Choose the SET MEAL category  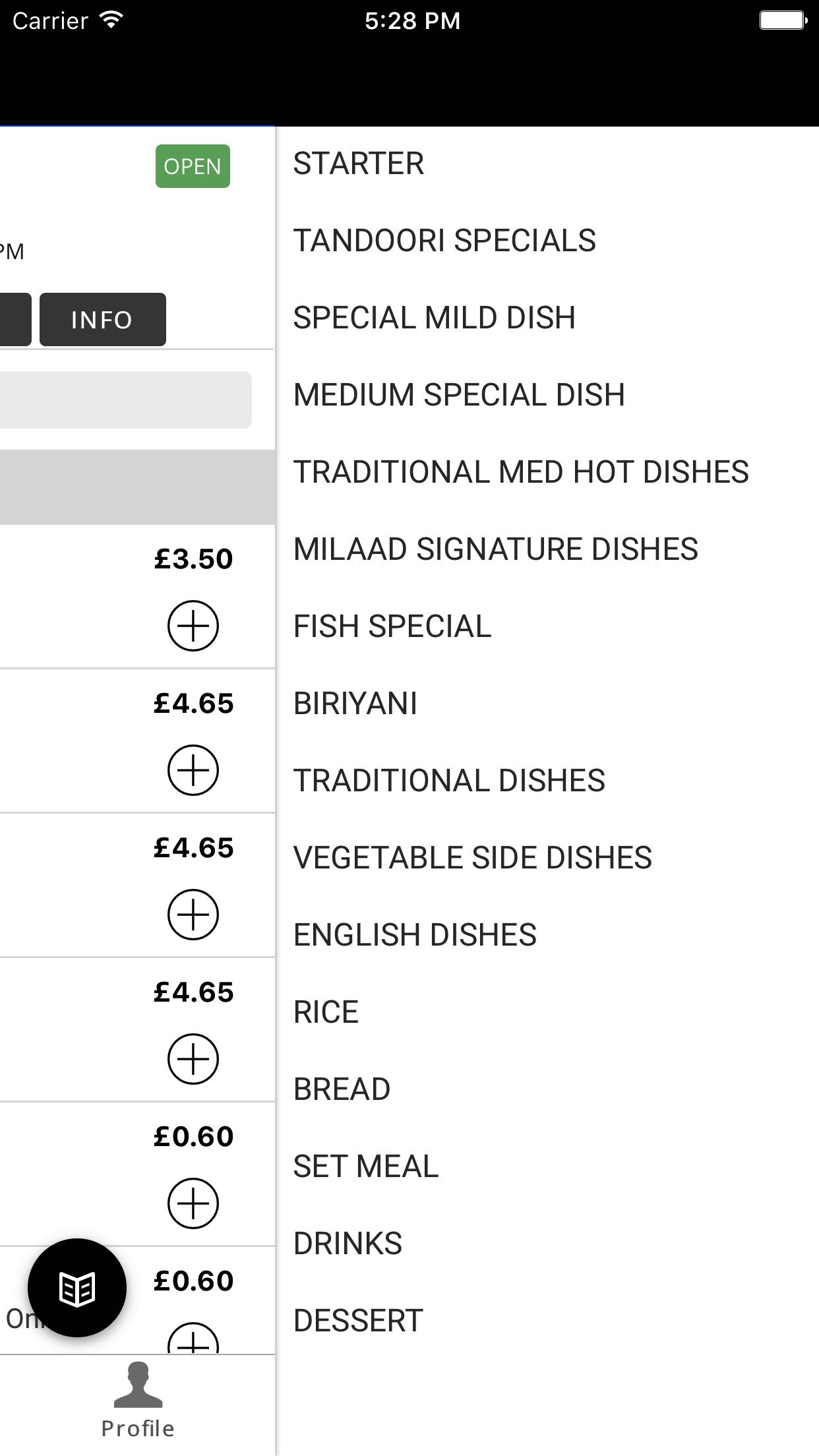[x=366, y=1167]
